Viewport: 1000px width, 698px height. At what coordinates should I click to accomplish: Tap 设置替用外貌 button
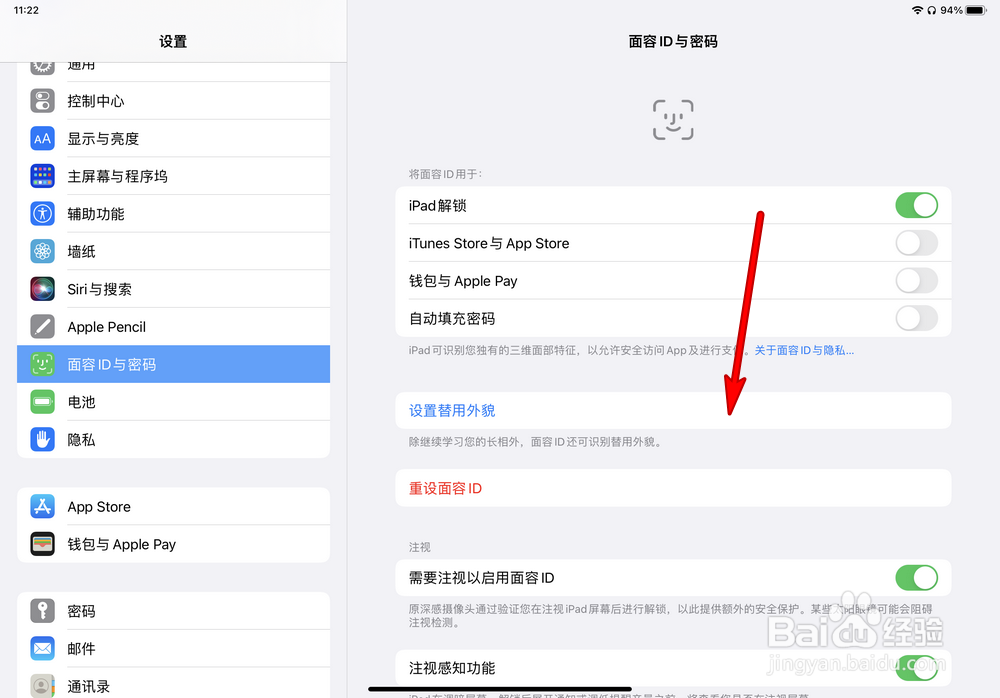[673, 410]
